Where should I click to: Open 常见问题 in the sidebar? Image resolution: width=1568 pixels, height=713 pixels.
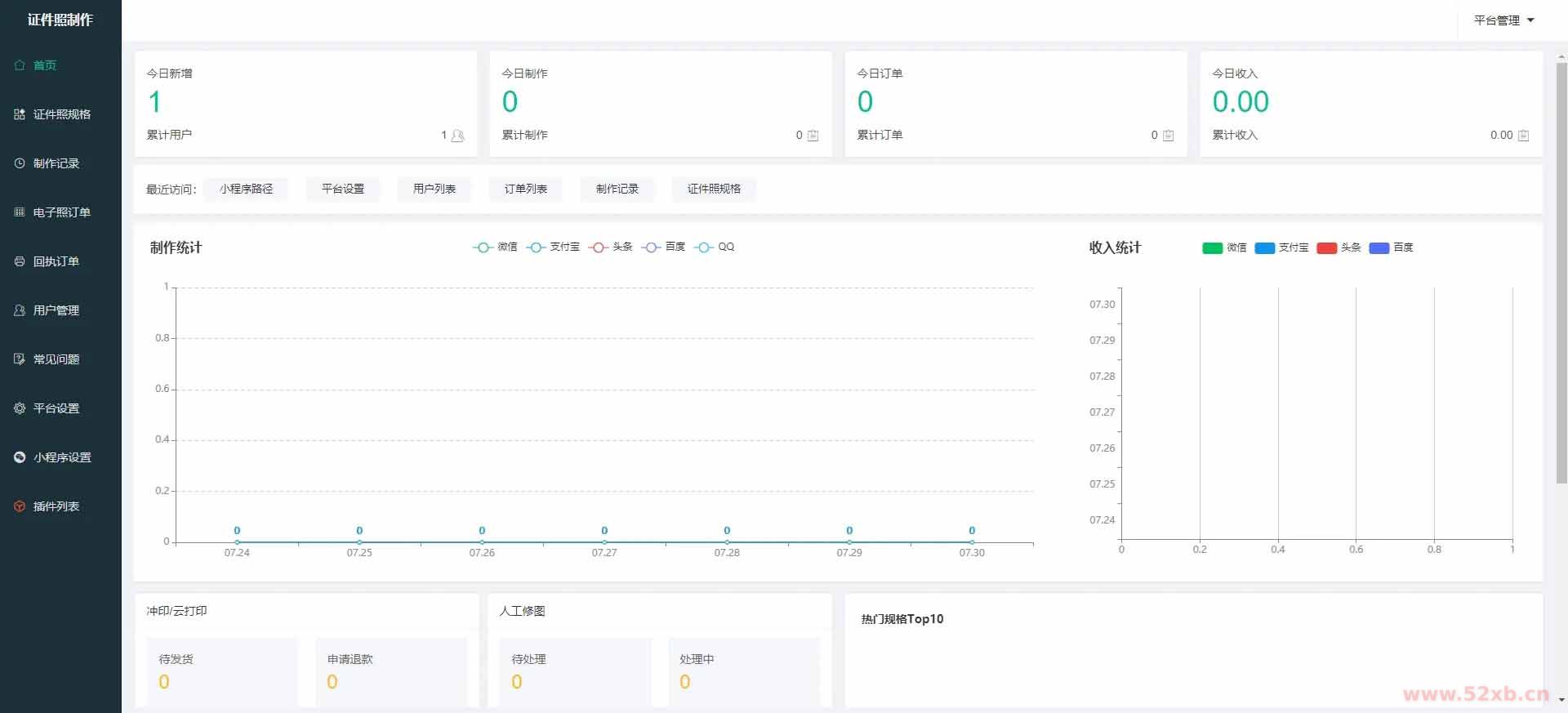click(56, 359)
